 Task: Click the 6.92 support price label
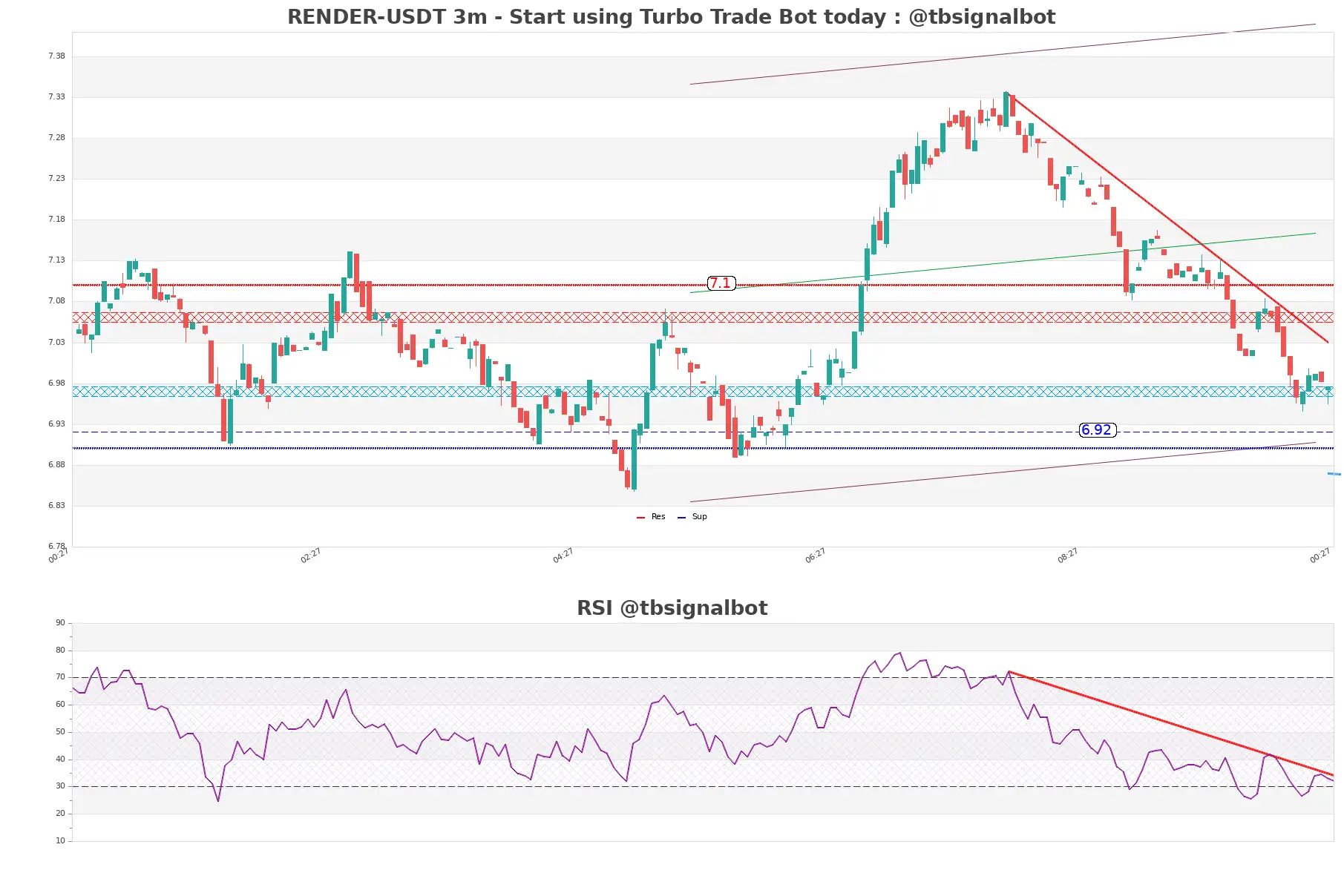click(x=1097, y=430)
